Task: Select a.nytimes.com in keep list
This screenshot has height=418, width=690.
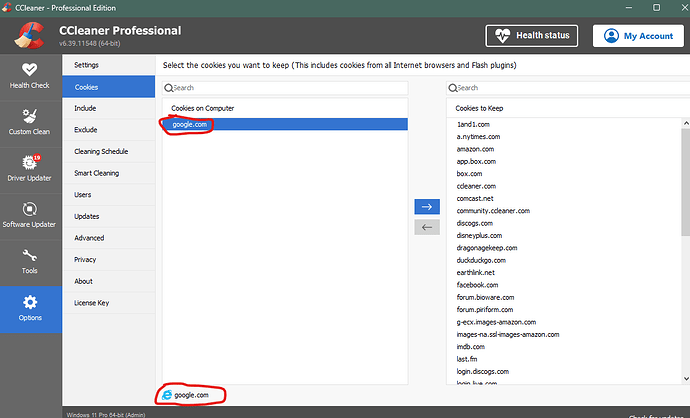Action: [x=478, y=137]
